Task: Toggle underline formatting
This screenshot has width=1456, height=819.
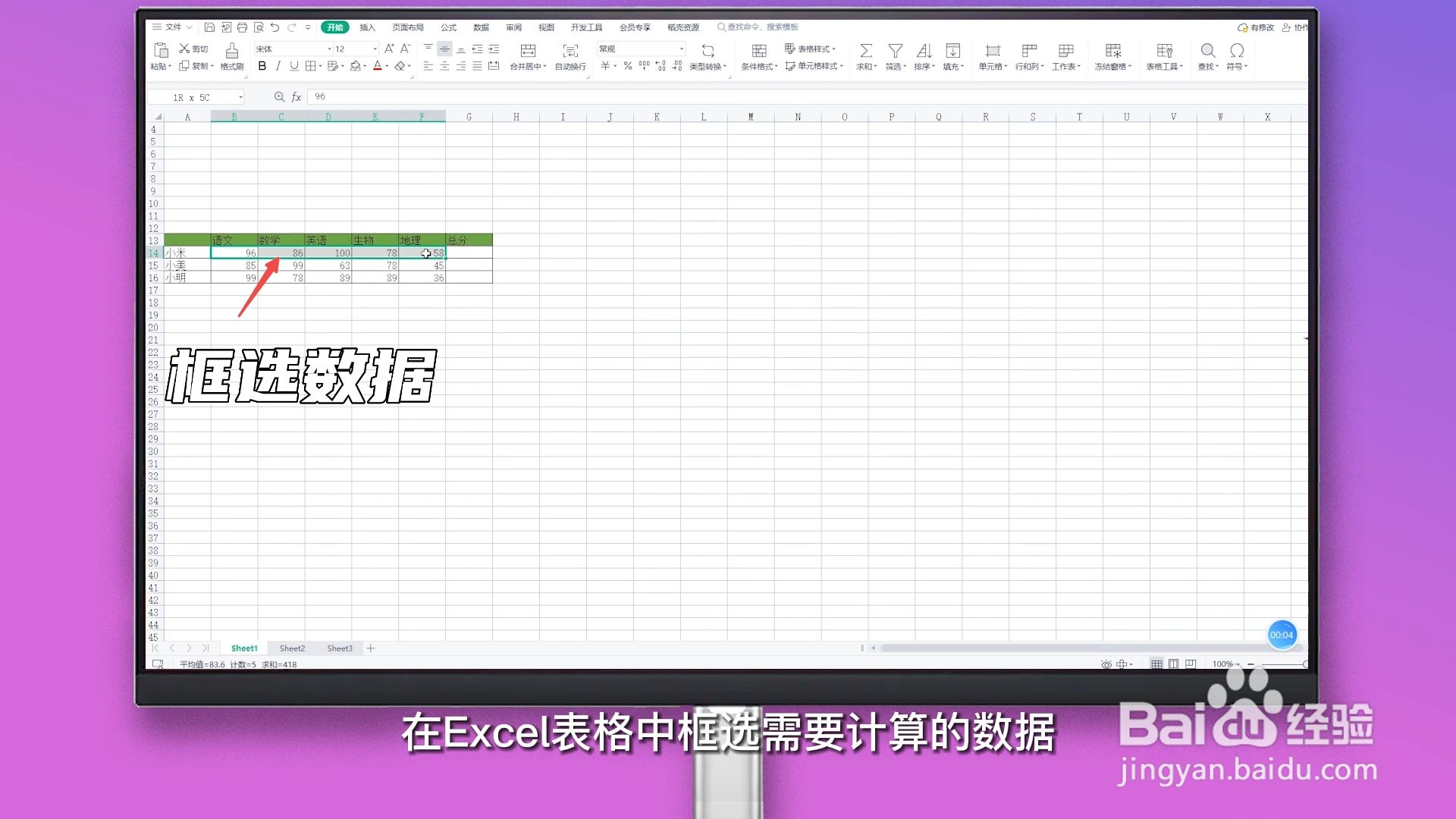Action: 294,66
